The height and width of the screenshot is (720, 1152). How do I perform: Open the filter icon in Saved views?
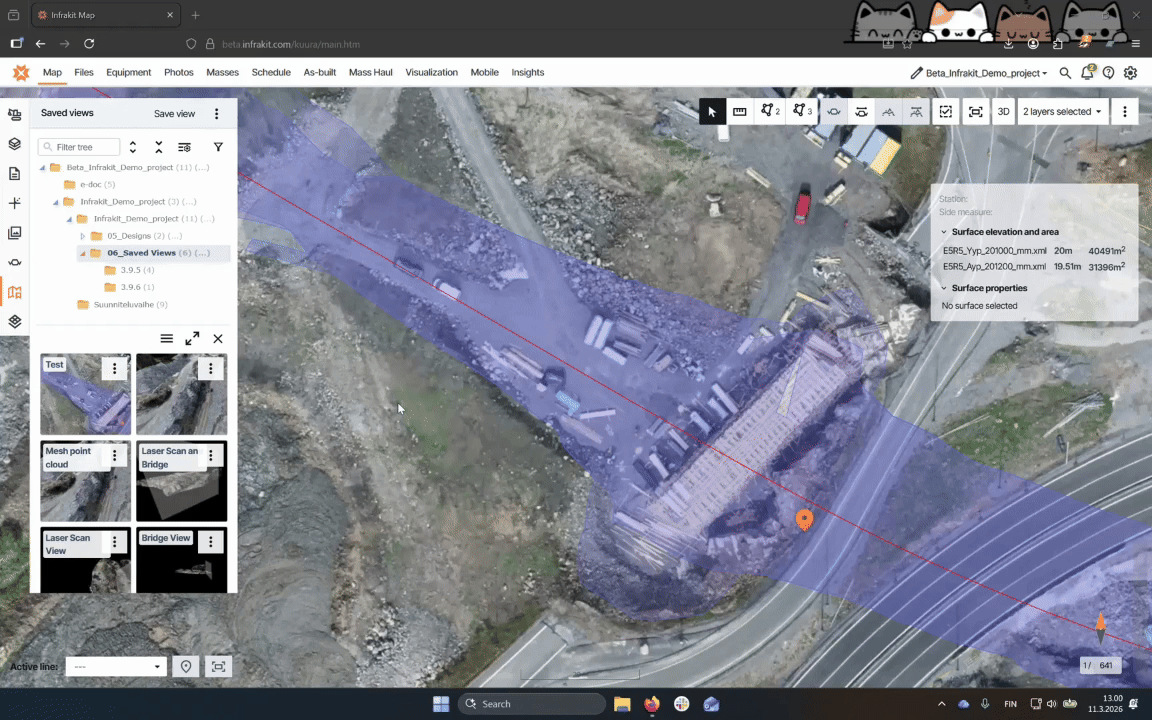click(218, 147)
